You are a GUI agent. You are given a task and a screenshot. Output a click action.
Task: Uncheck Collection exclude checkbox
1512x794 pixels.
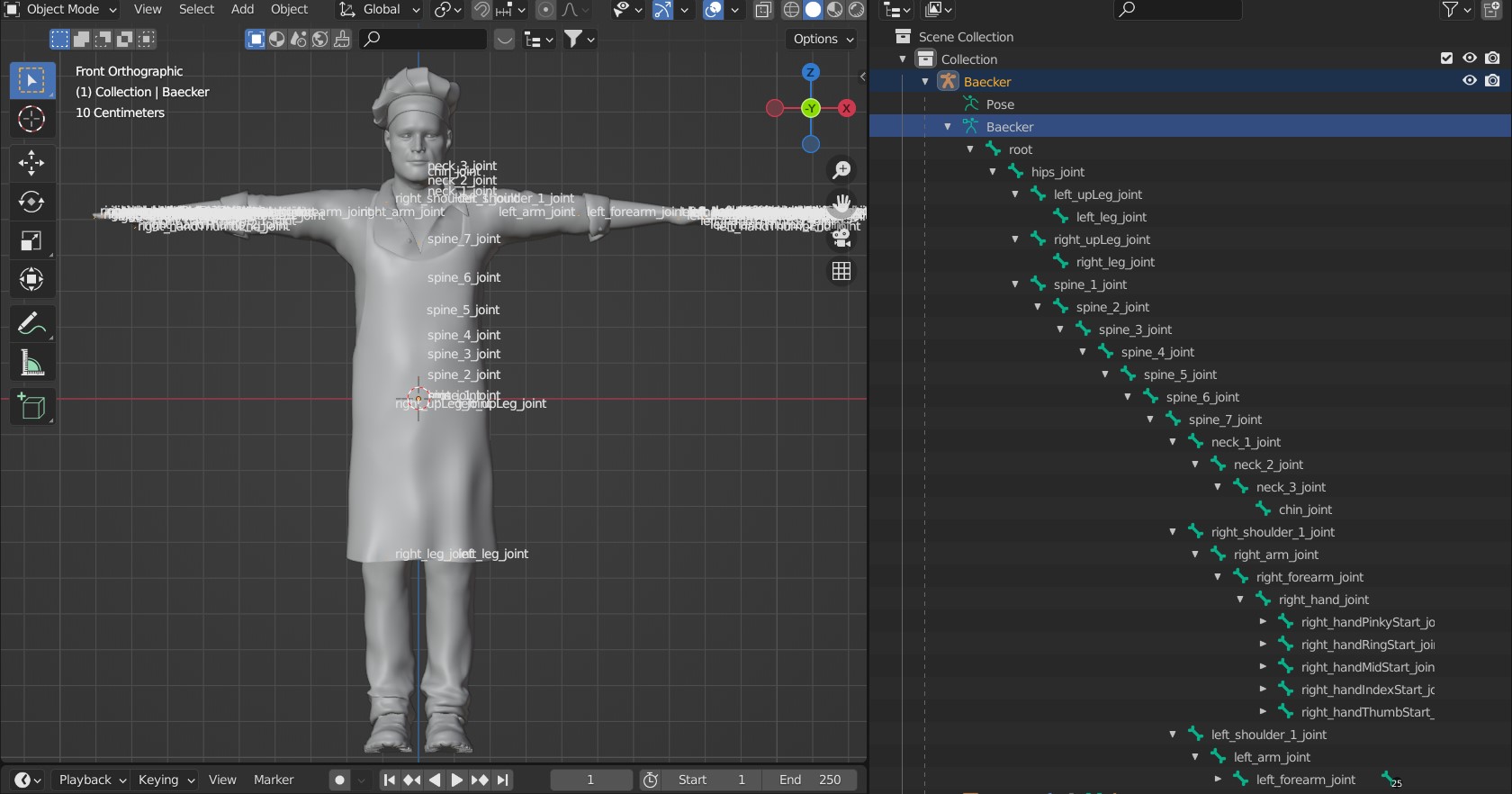(x=1446, y=59)
